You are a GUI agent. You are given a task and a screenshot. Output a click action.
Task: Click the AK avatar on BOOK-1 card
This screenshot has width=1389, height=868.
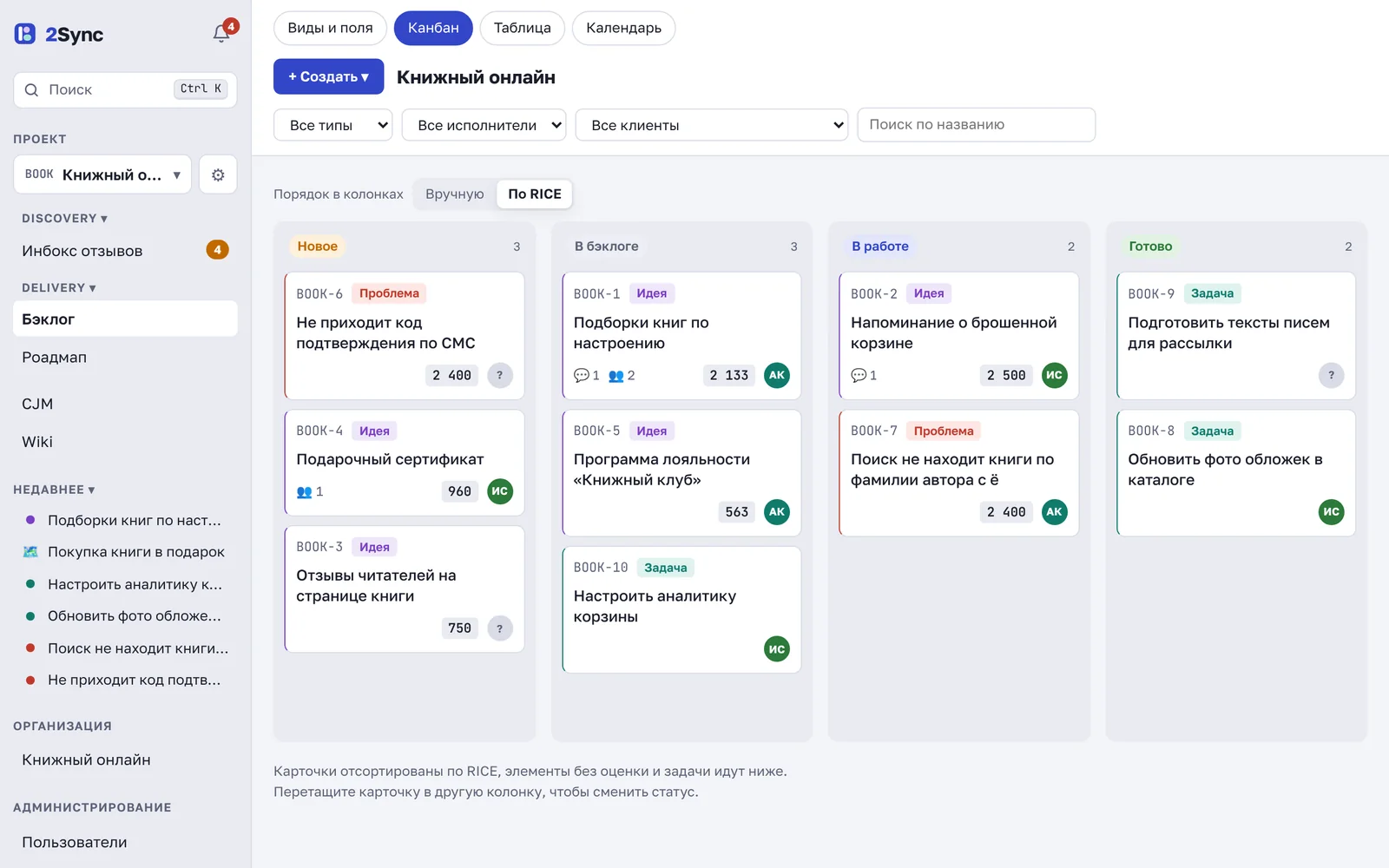(x=777, y=375)
